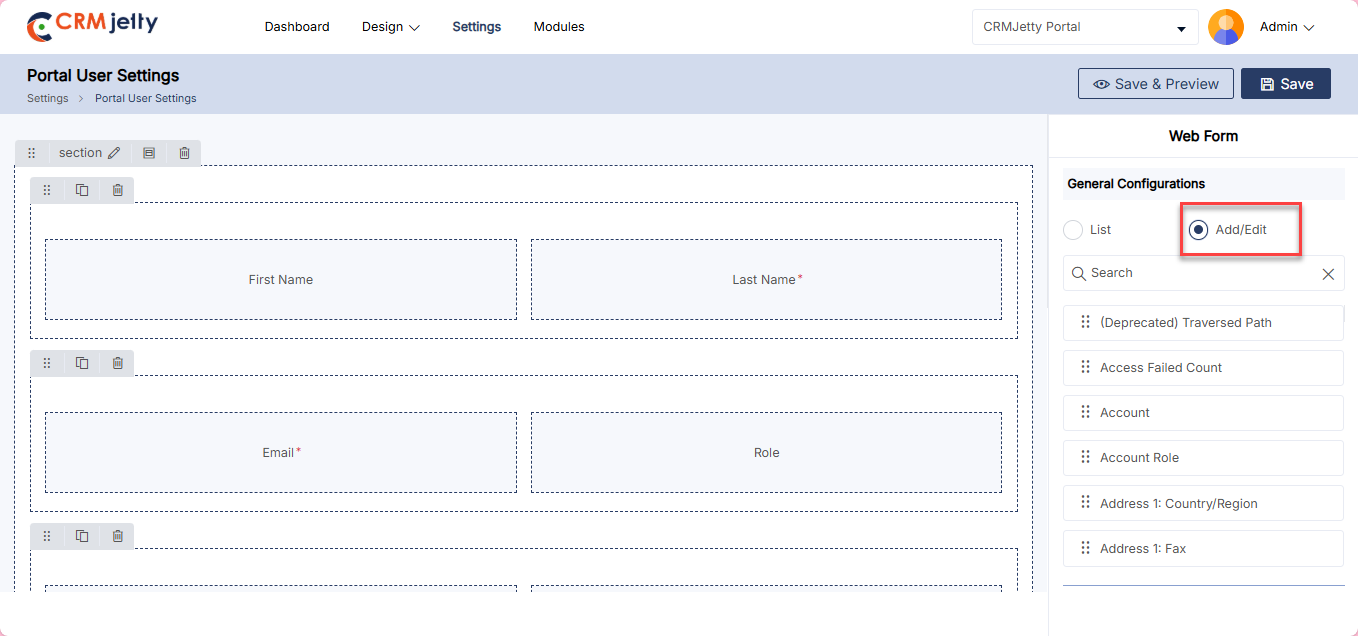This screenshot has height=636, width=1358.
Task: Go to the Dashboard menu
Action: (297, 27)
